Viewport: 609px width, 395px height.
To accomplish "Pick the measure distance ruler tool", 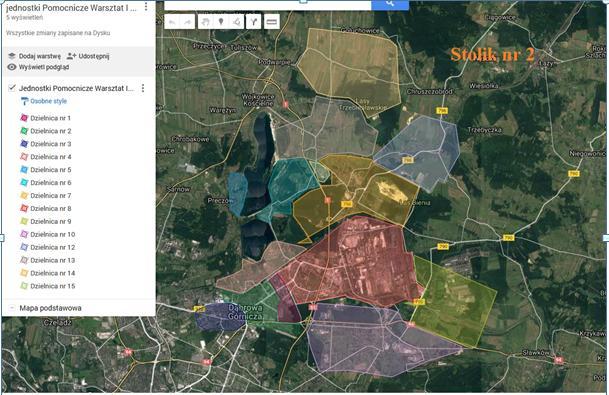I will (272, 22).
